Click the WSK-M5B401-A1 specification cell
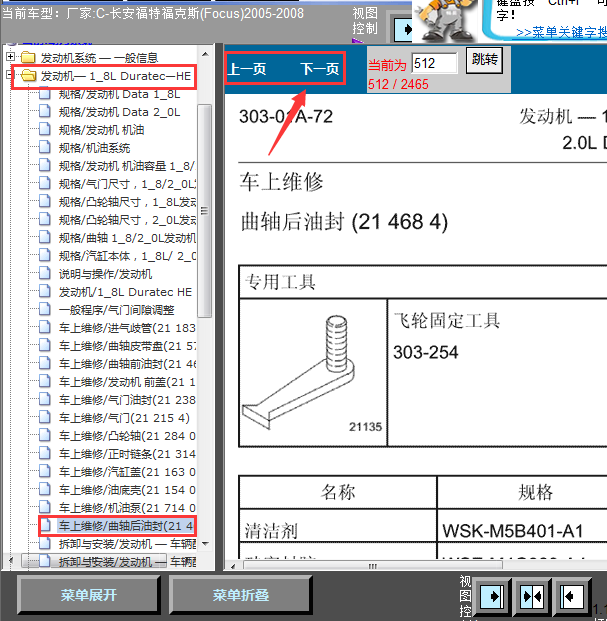607x621 pixels. (522, 526)
